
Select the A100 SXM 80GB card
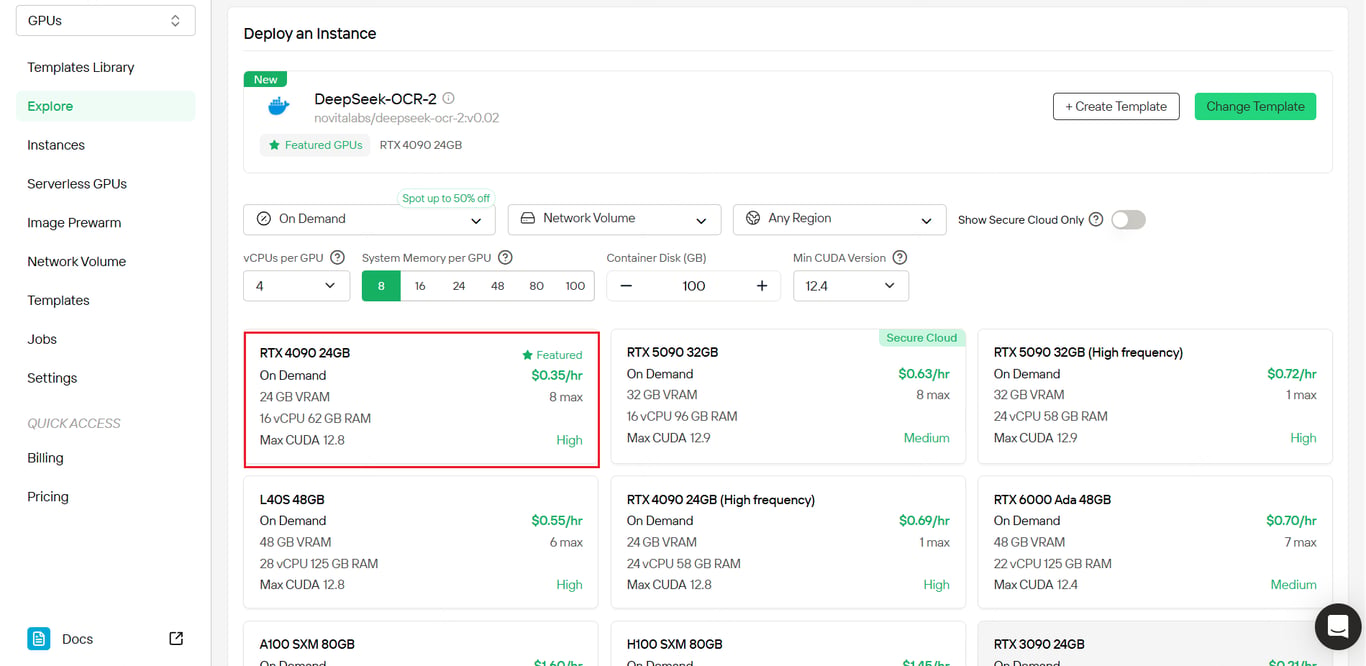click(x=421, y=644)
